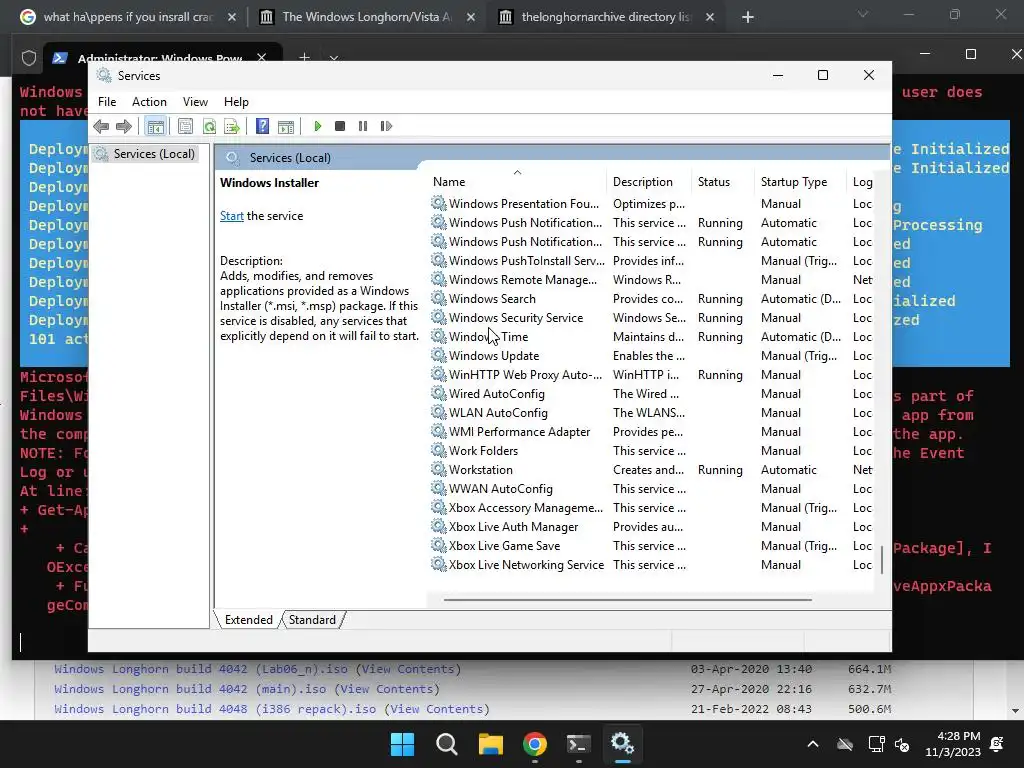1024x768 pixels.
Task: Open taskbar Search
Action: (x=447, y=744)
